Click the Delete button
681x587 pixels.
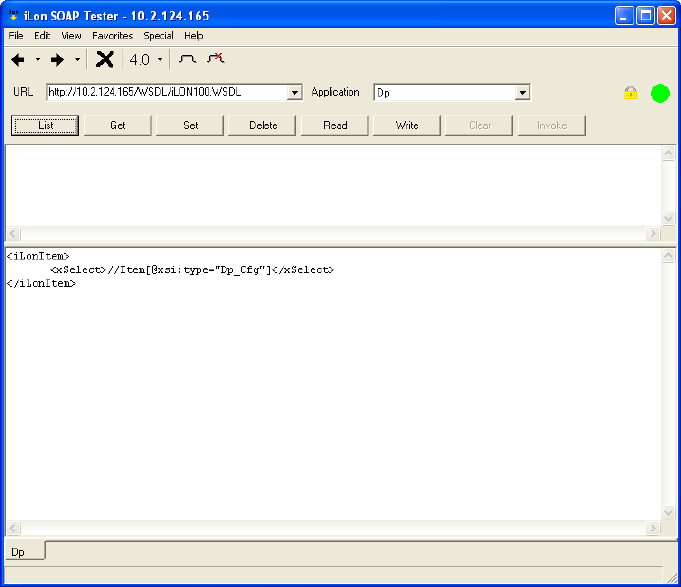pos(262,125)
